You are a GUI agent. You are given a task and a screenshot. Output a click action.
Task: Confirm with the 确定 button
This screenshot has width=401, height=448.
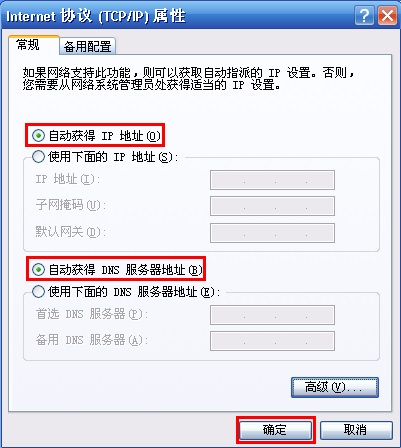click(x=276, y=430)
